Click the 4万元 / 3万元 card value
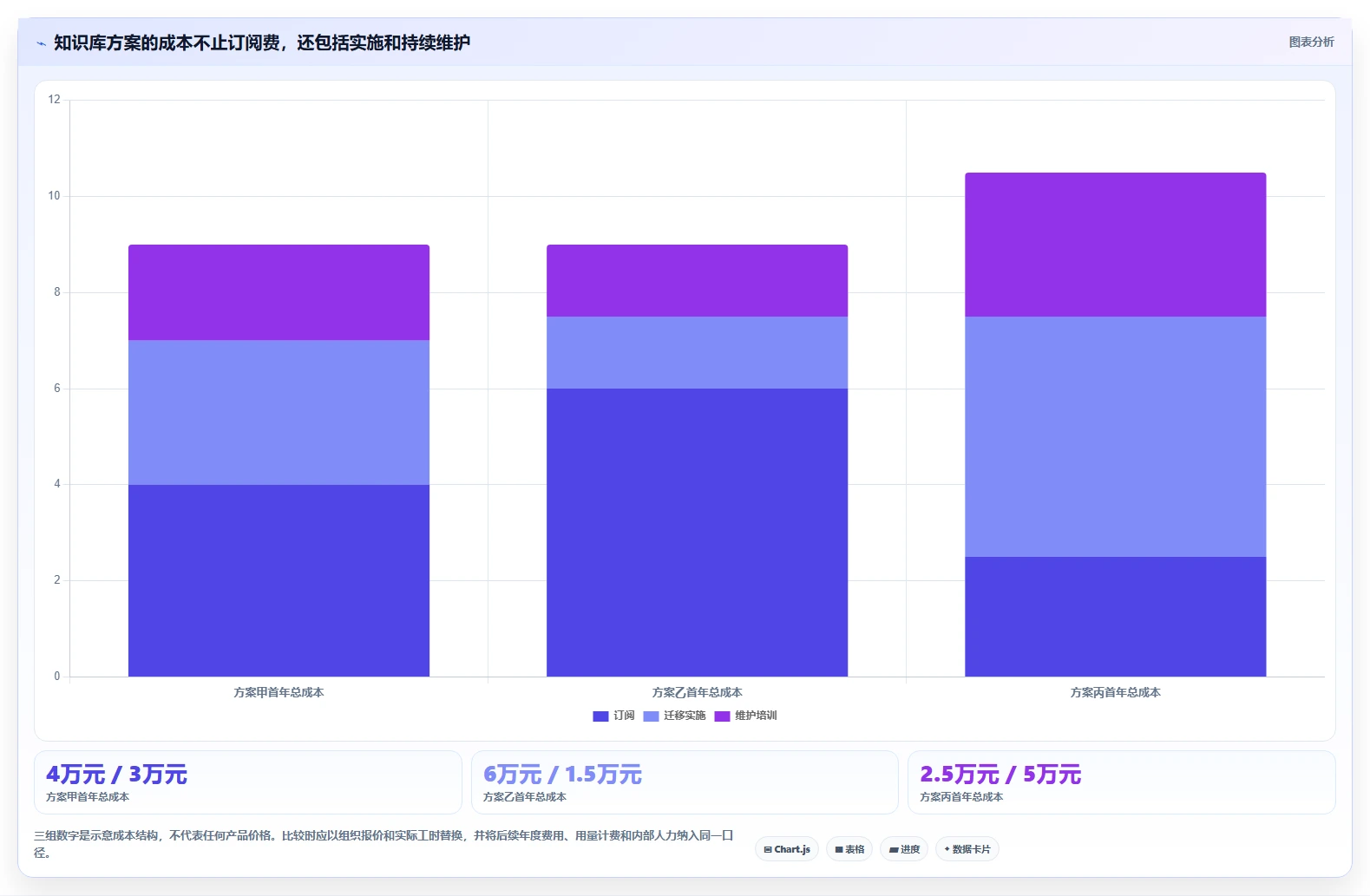Image resolution: width=1370 pixels, height=896 pixels. coord(116,775)
